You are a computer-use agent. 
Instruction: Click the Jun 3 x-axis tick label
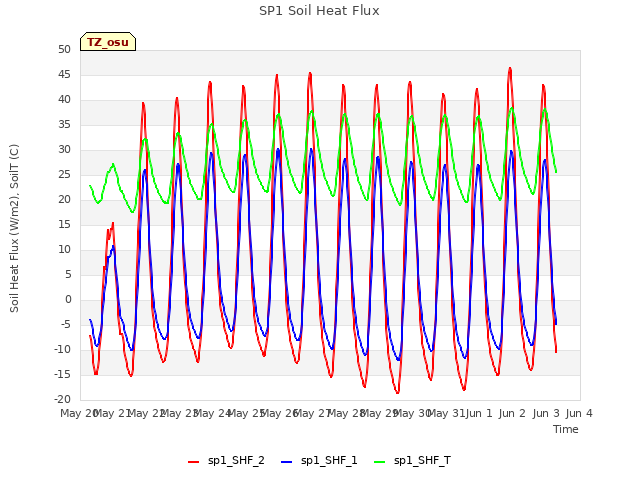click(546, 413)
